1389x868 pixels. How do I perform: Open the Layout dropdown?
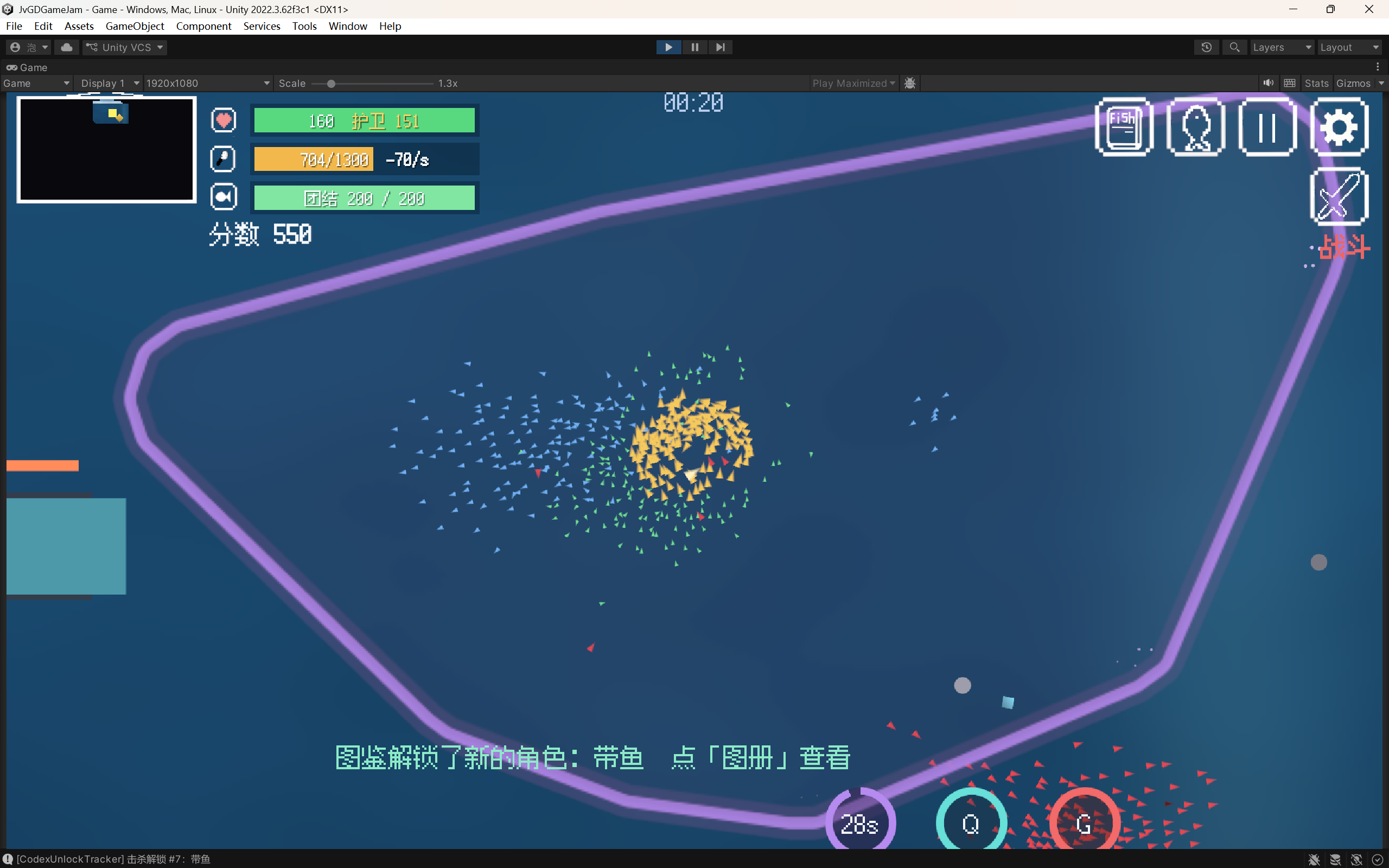1349,47
